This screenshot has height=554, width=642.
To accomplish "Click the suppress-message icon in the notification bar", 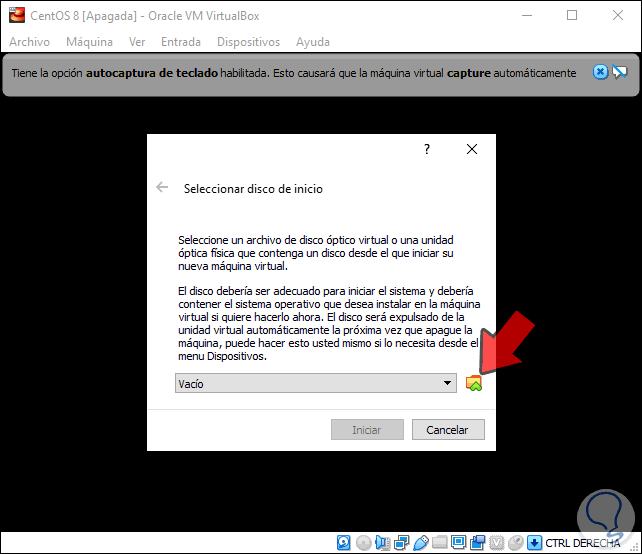I will pyautogui.click(x=619, y=72).
